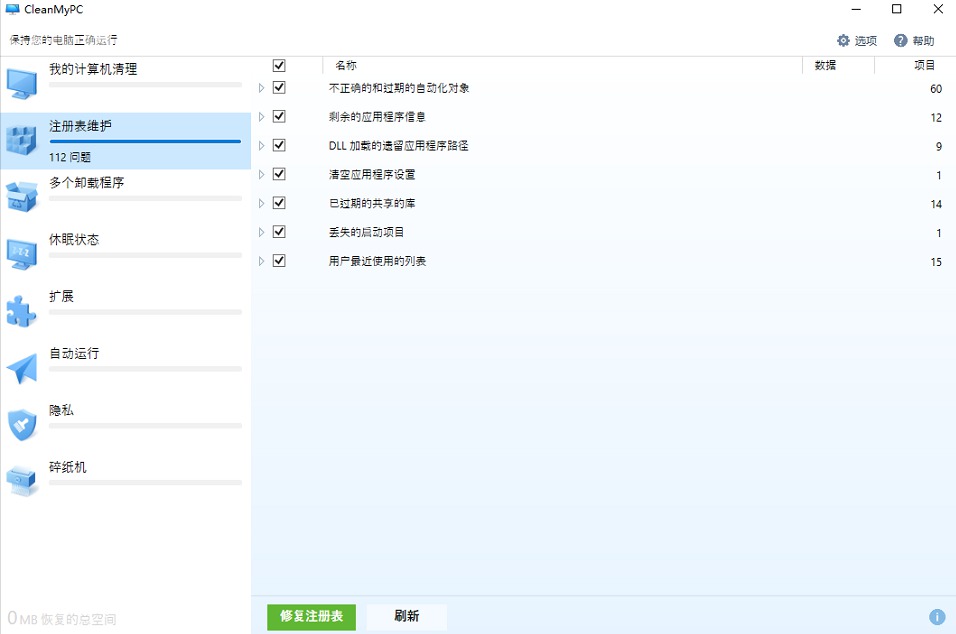Open 多个卸载程序 section
Screen dimensions: 956x634
pos(126,198)
